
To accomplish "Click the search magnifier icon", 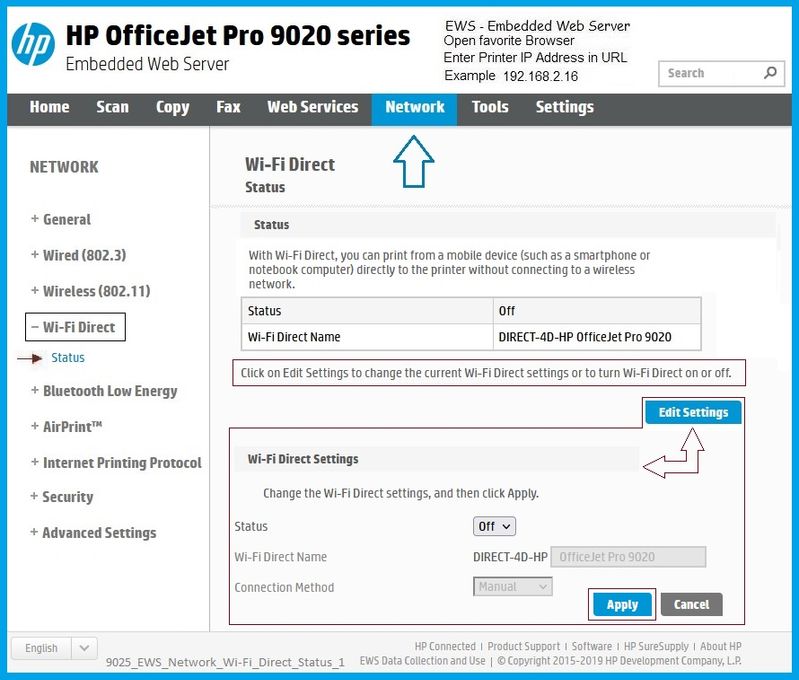I will [770, 73].
